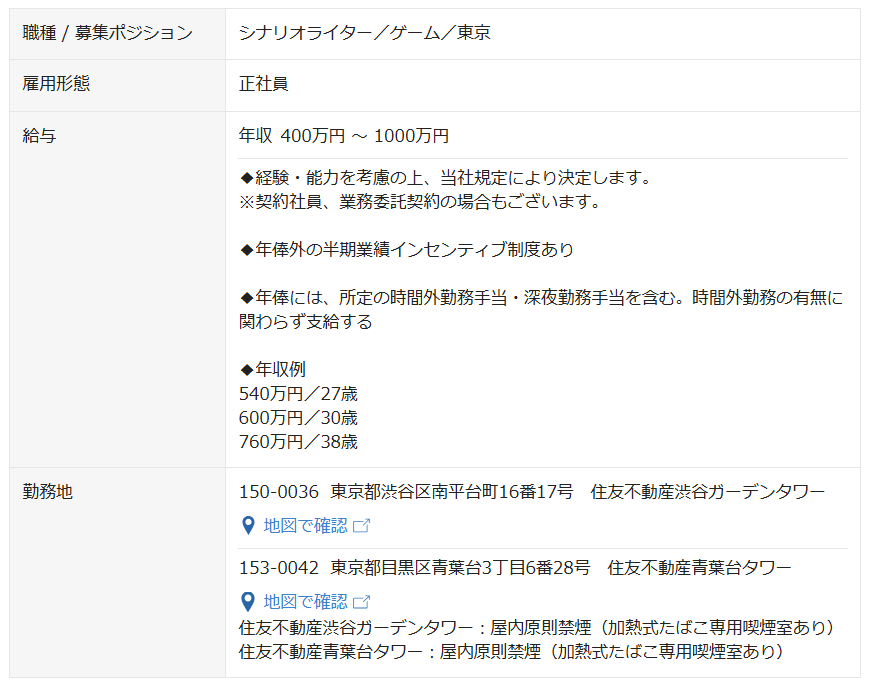Click the 雇用形態 row header
Viewport: 870px width, 690px height.
click(x=56, y=84)
